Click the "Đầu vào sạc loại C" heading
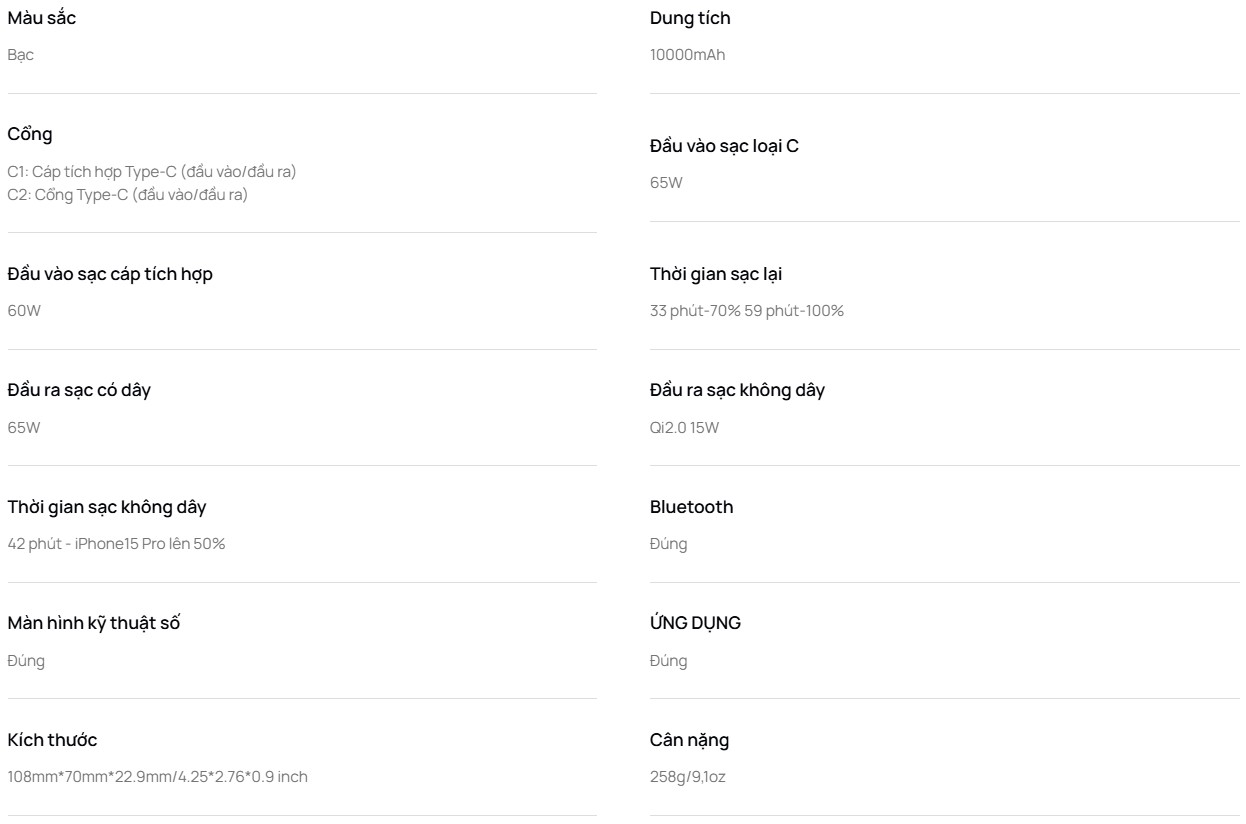The image size is (1246, 824). point(724,146)
